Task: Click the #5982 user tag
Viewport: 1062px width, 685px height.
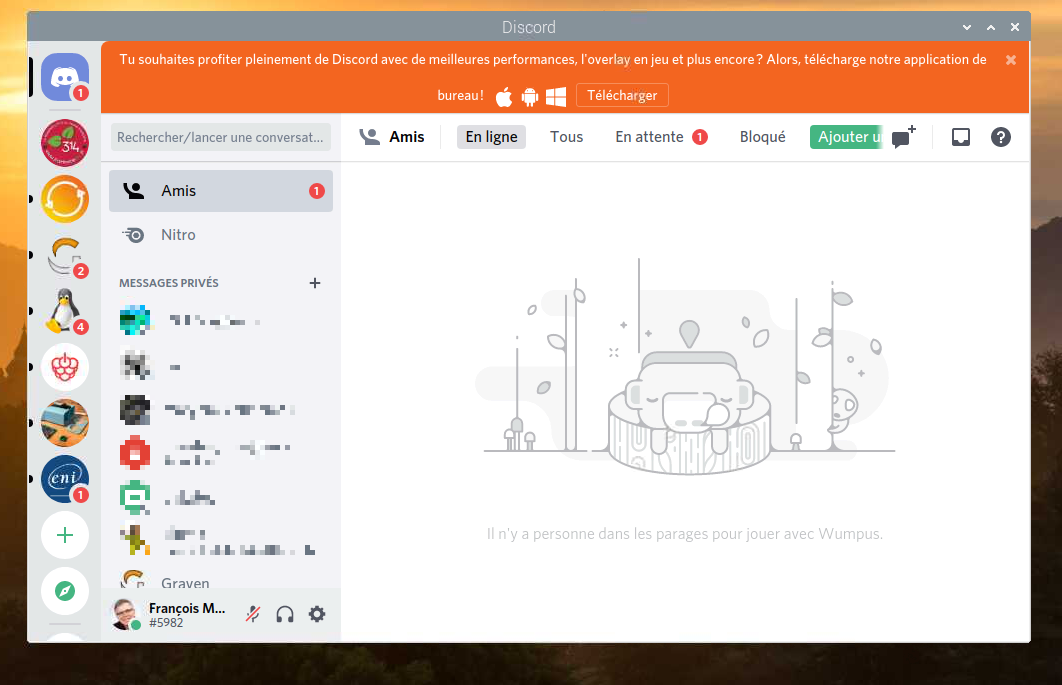Action: point(166,623)
